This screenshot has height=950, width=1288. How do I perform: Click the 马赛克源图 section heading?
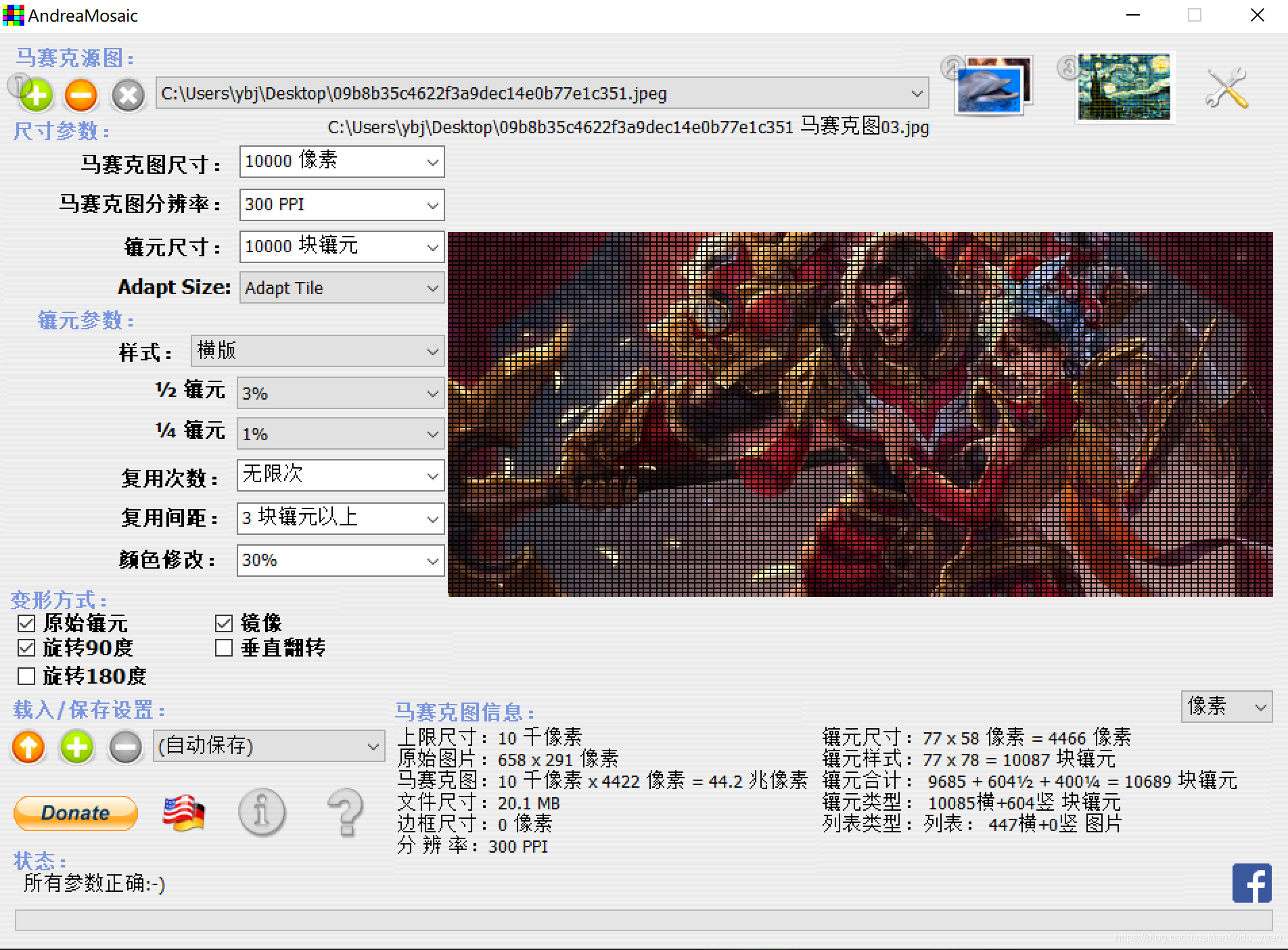point(76,57)
